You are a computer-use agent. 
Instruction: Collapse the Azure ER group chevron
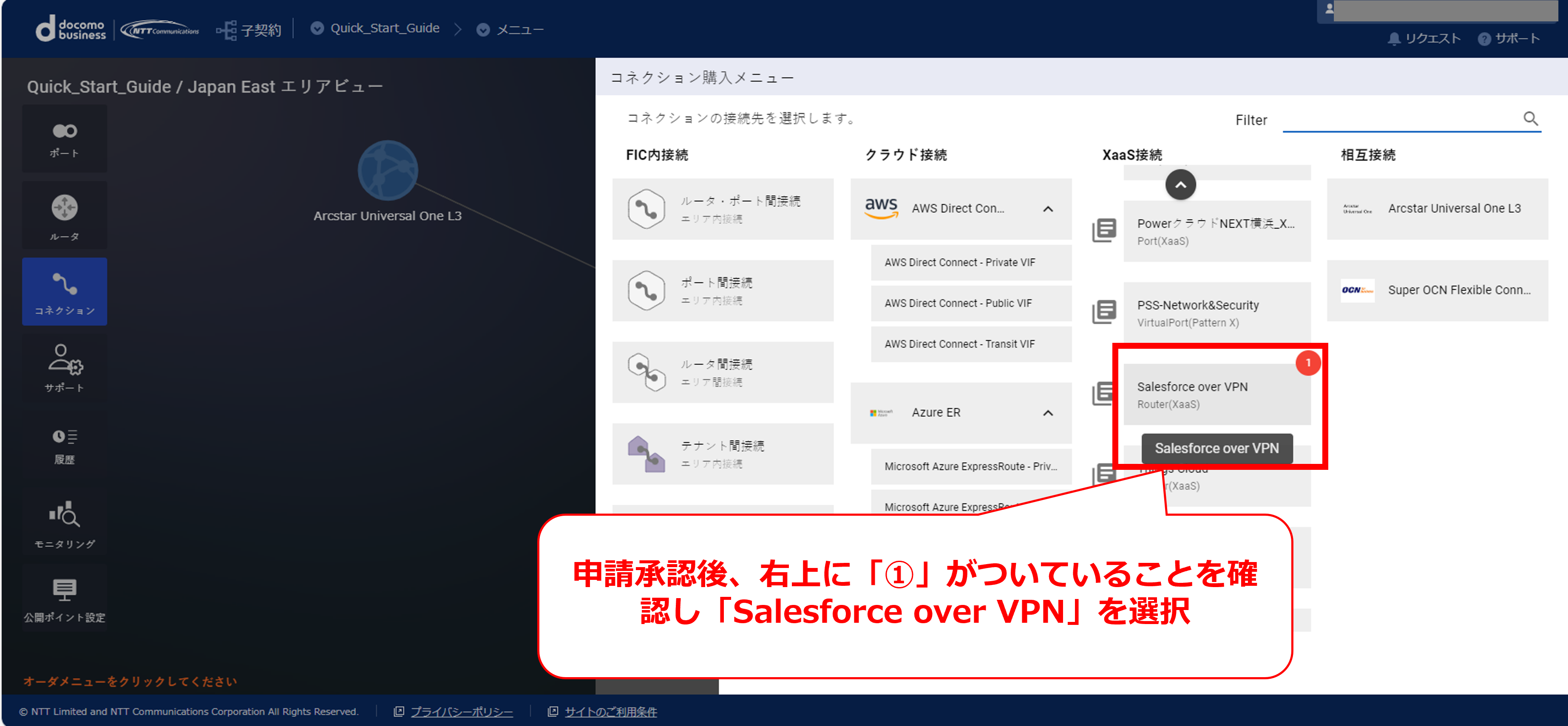tap(1048, 412)
